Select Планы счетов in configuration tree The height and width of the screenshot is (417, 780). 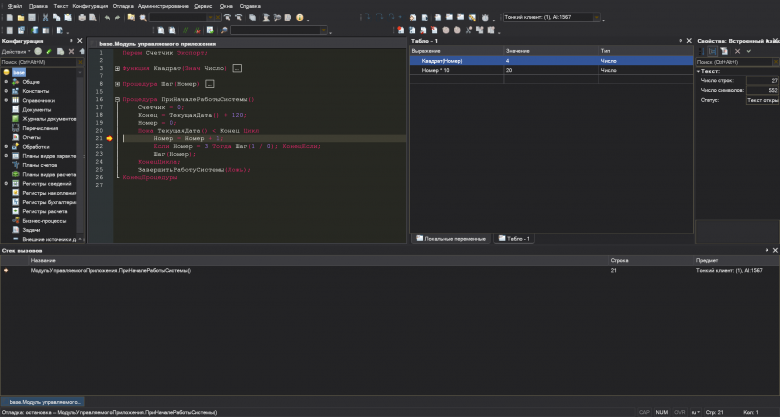click(39, 165)
